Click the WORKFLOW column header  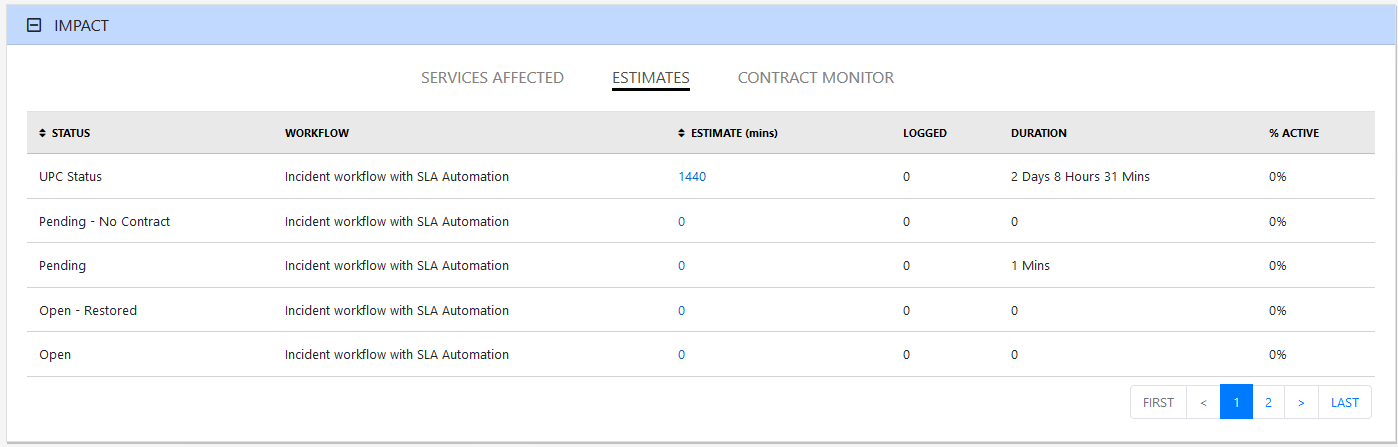[317, 133]
